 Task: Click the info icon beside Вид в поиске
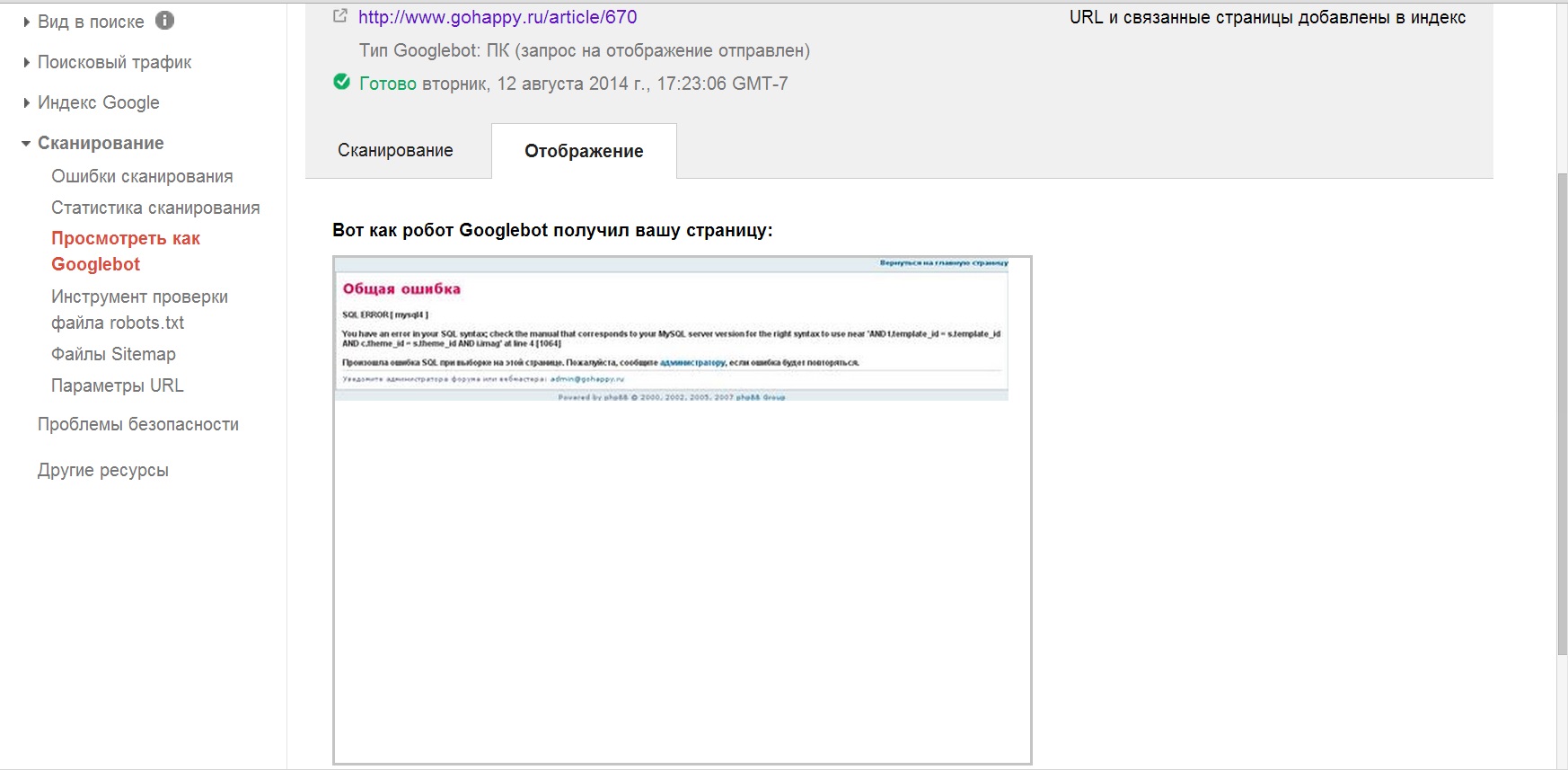[x=164, y=21]
